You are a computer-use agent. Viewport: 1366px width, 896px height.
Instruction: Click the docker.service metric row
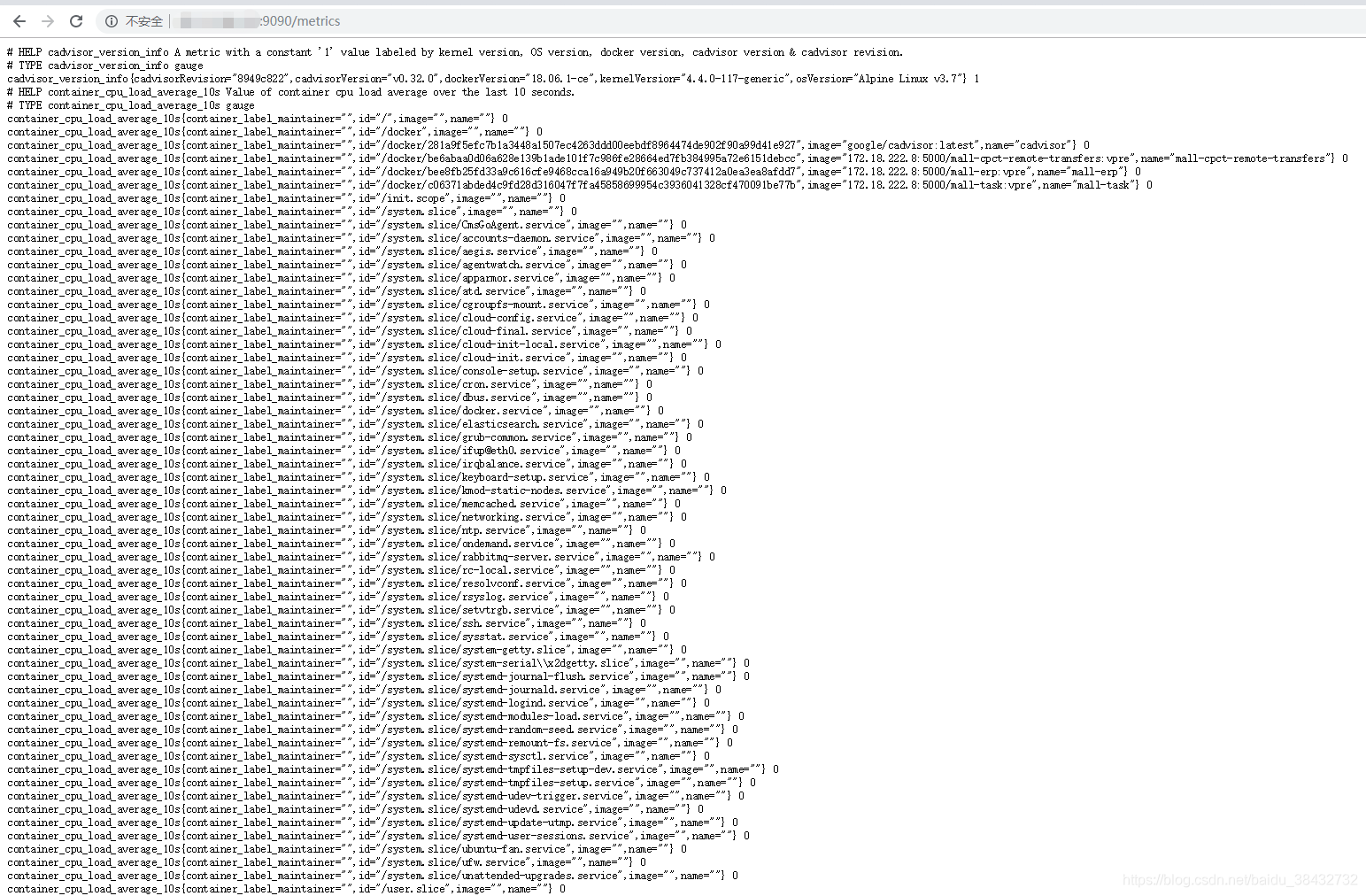[336, 411]
